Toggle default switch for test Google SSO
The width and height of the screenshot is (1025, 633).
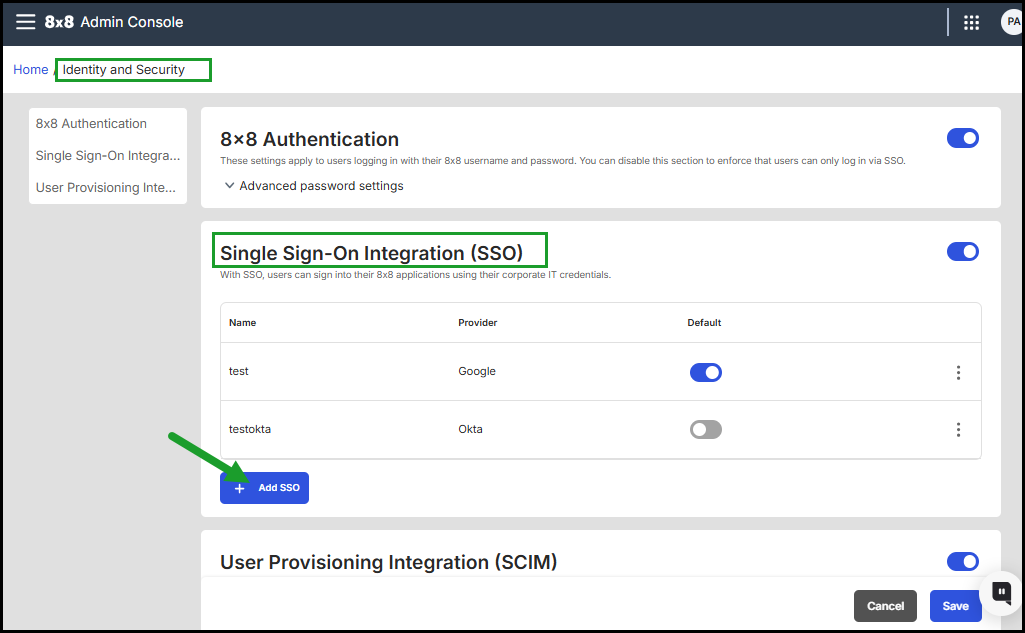click(x=705, y=372)
